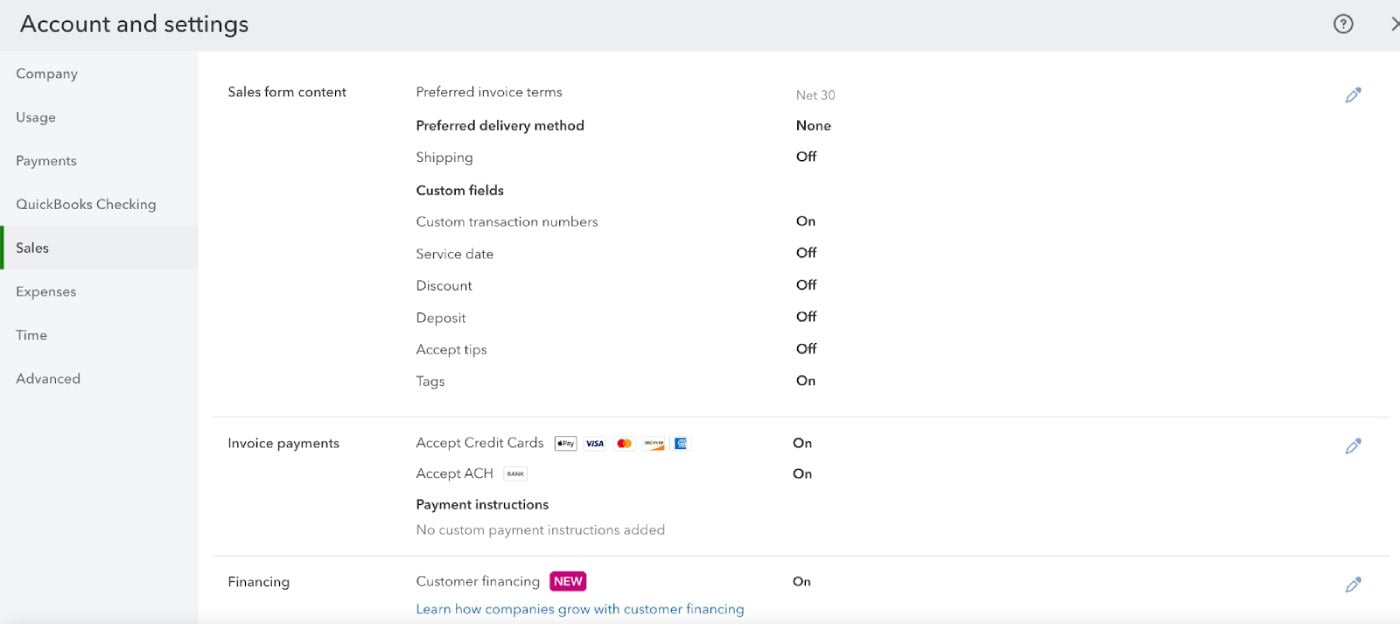Click the On value for Accept Credit Cards

(802, 443)
